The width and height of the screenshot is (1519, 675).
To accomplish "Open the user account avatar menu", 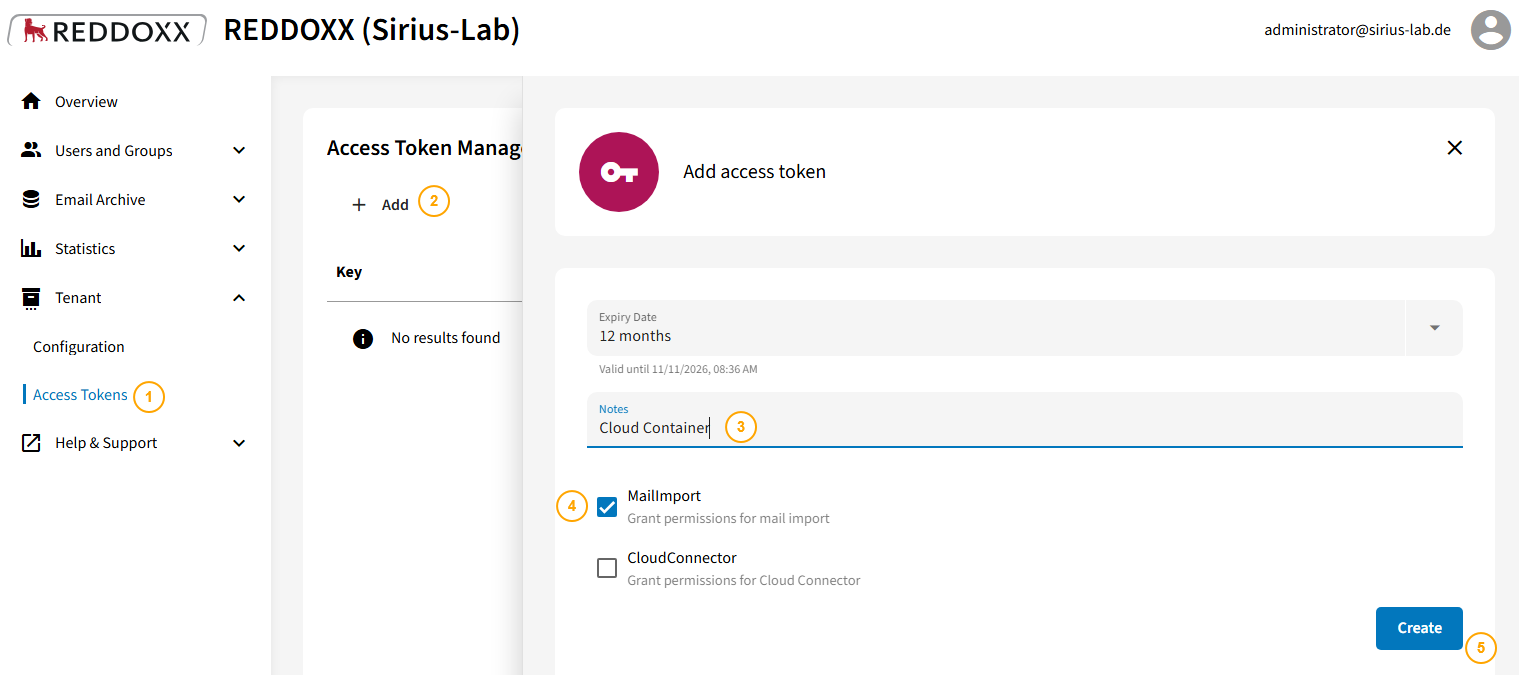I will (1490, 30).
